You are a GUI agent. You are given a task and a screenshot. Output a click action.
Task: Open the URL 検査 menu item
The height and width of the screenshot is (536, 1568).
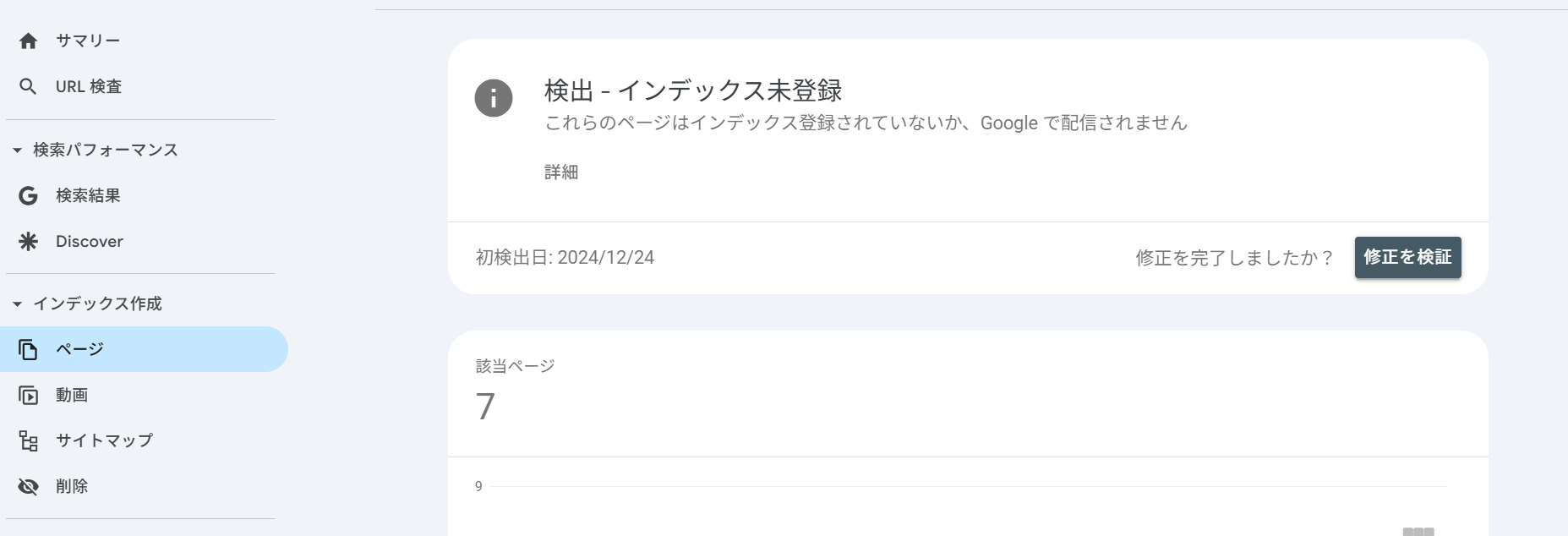coord(89,86)
